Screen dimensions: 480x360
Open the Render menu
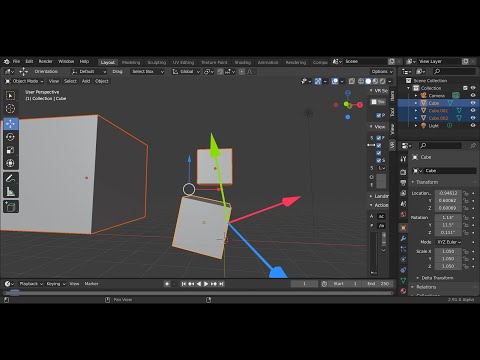[x=46, y=61]
